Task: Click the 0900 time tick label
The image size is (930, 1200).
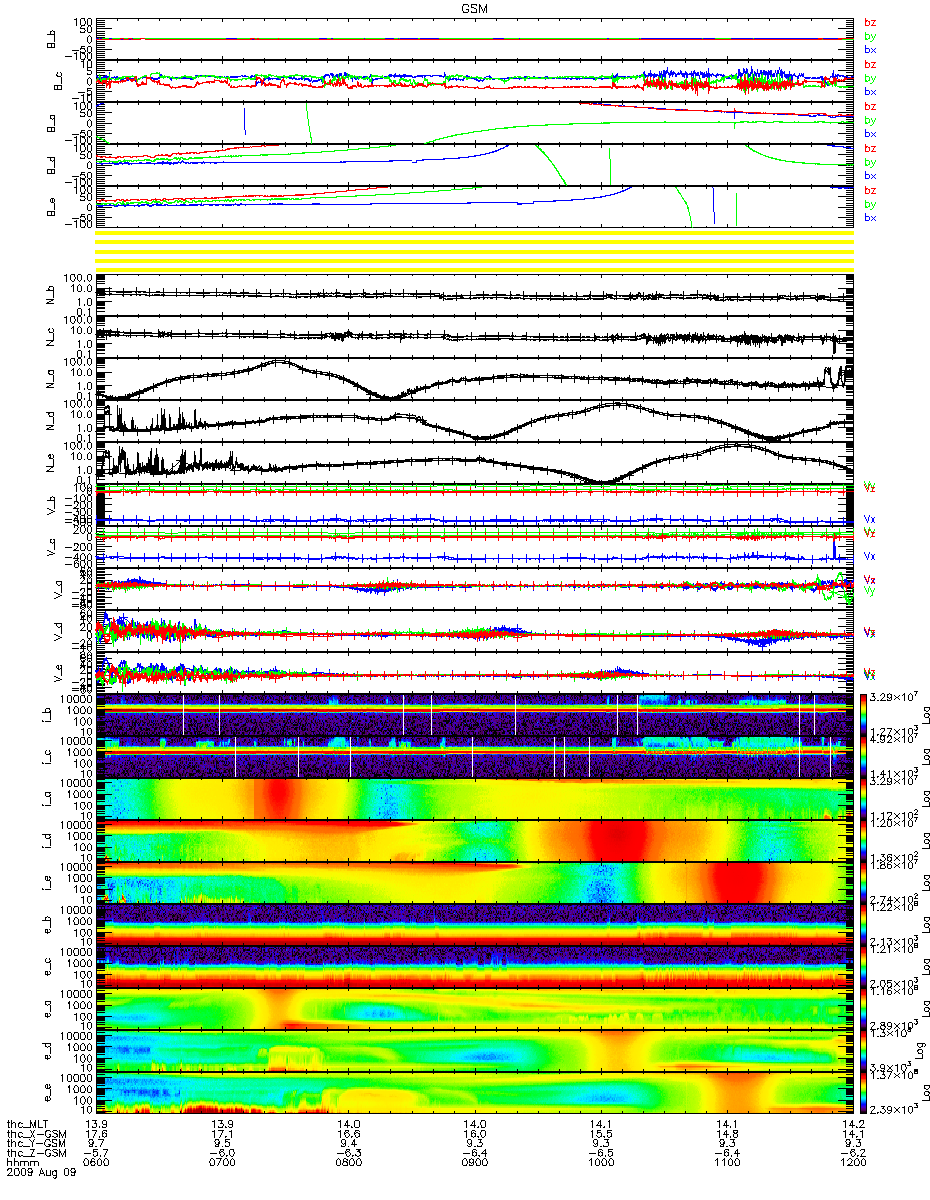Action: tap(474, 1162)
